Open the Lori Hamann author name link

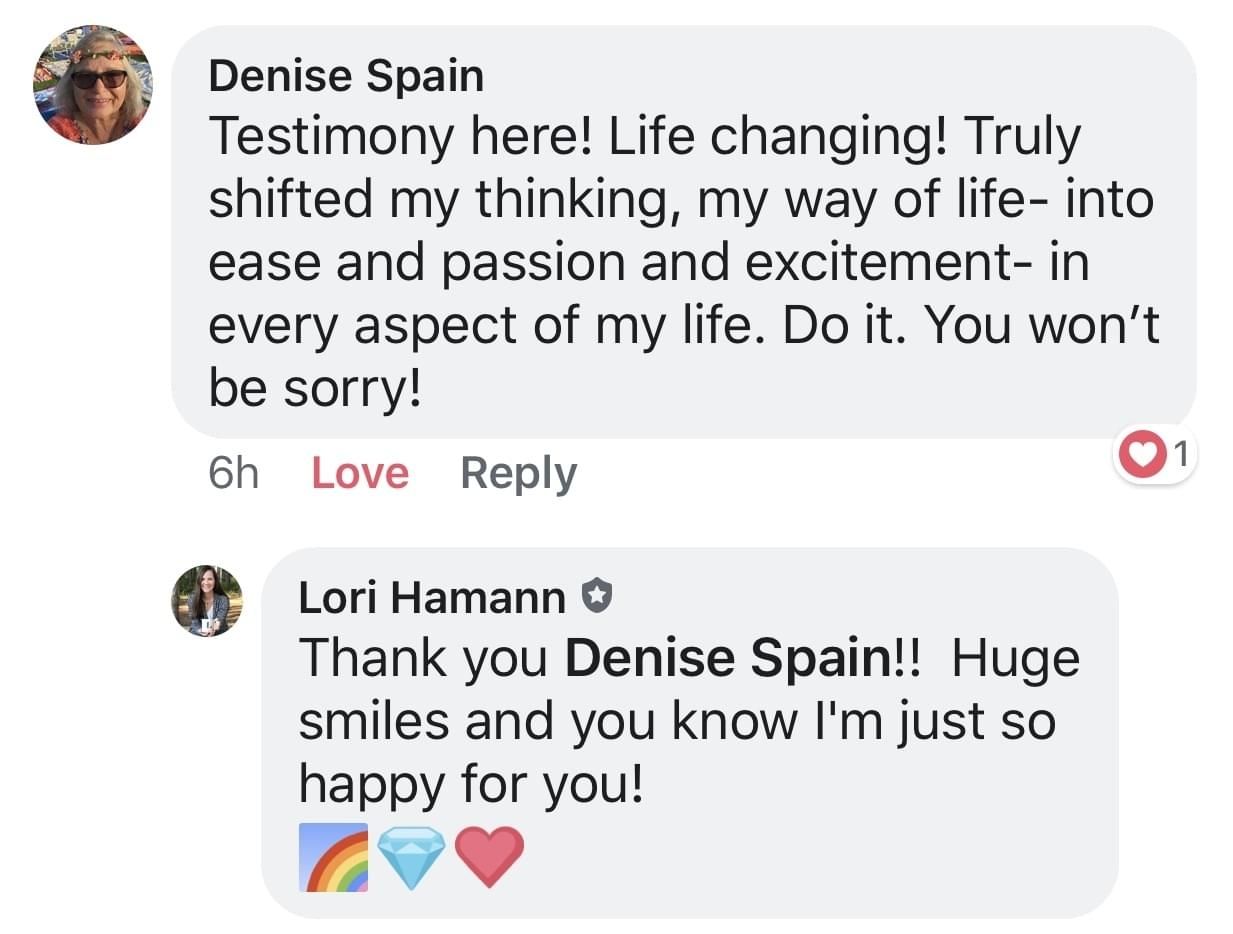point(432,598)
